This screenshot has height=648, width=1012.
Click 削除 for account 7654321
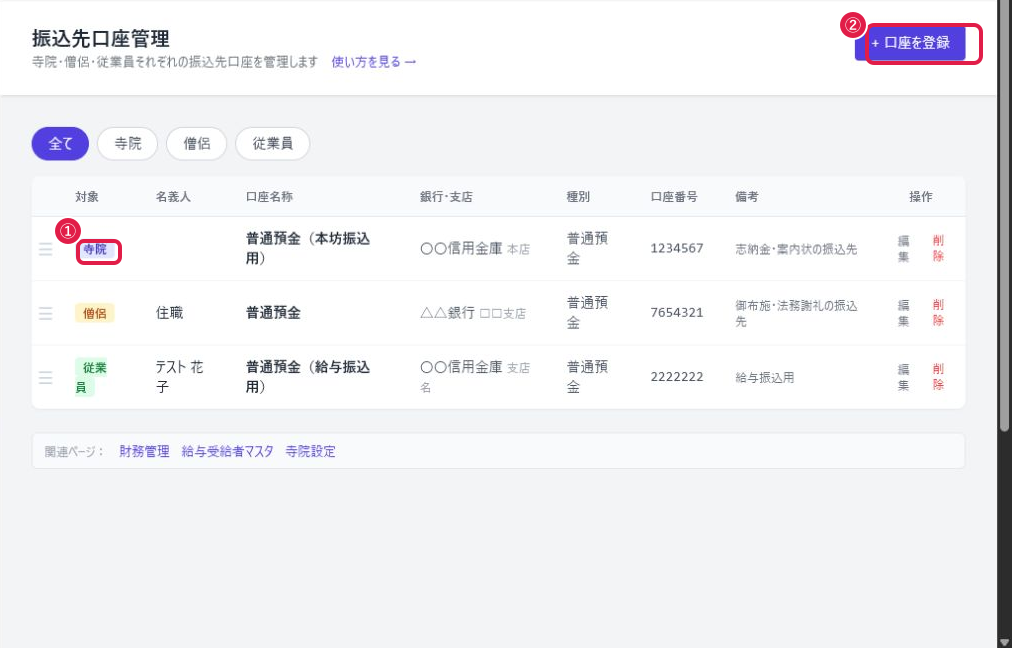(938, 313)
